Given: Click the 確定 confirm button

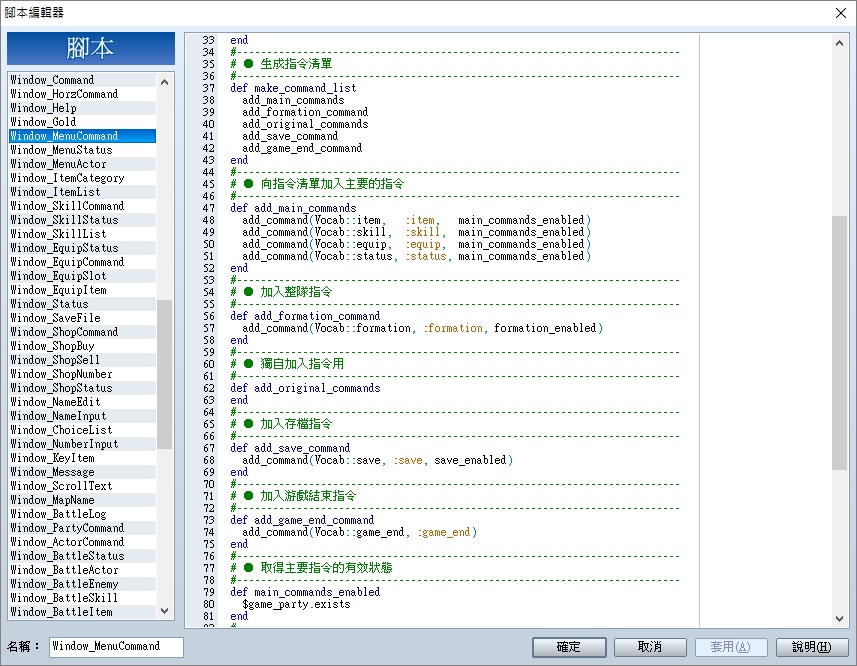Looking at the screenshot, I should pos(568,647).
